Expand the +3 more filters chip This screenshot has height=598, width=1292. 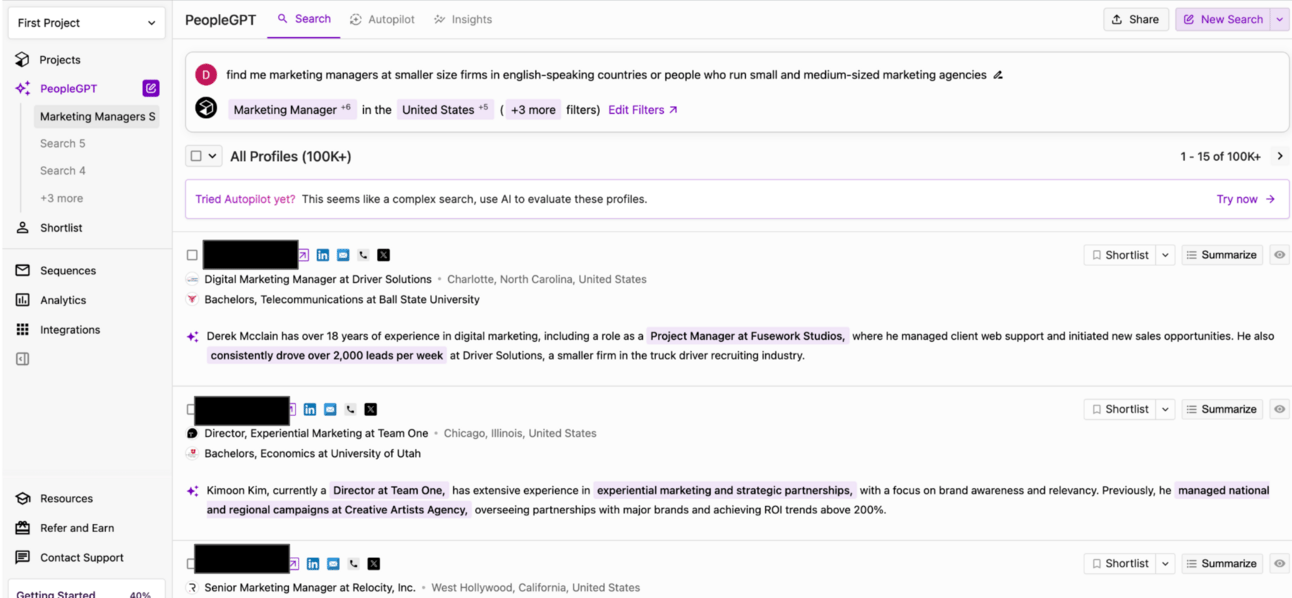533,110
